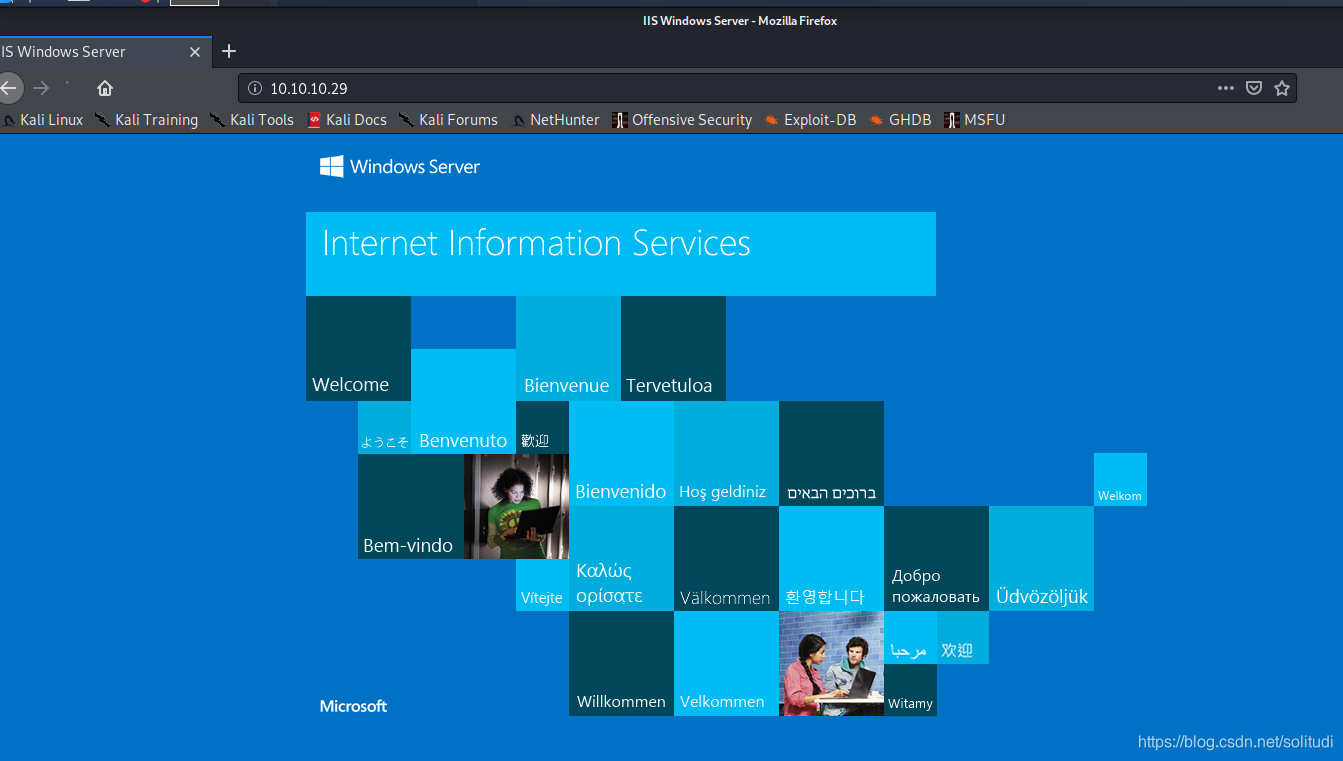1343x761 pixels.
Task: Click the Willkommen tile
Action: (x=621, y=663)
